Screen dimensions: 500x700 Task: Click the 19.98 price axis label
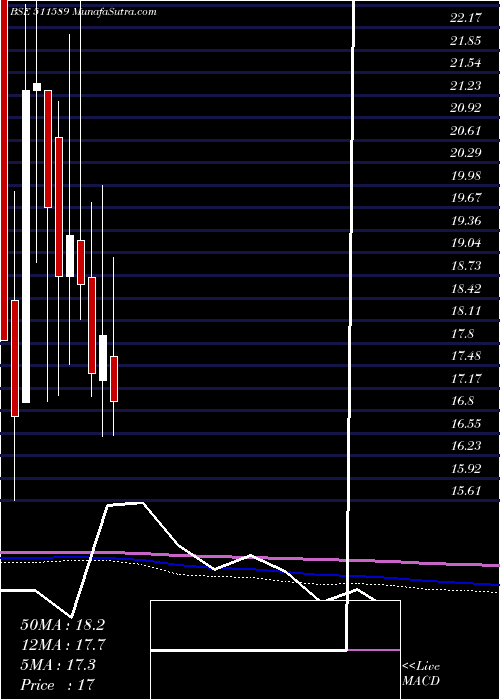click(x=466, y=175)
